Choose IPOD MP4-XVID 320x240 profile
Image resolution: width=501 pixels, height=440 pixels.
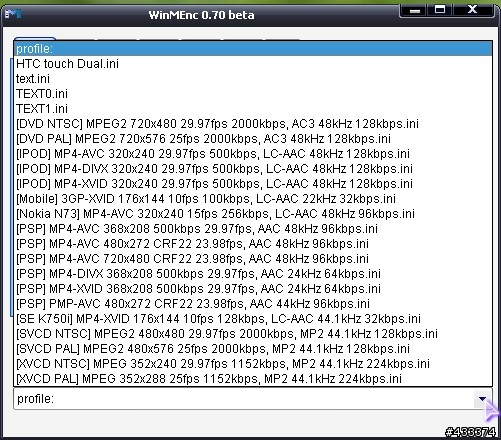253,184
